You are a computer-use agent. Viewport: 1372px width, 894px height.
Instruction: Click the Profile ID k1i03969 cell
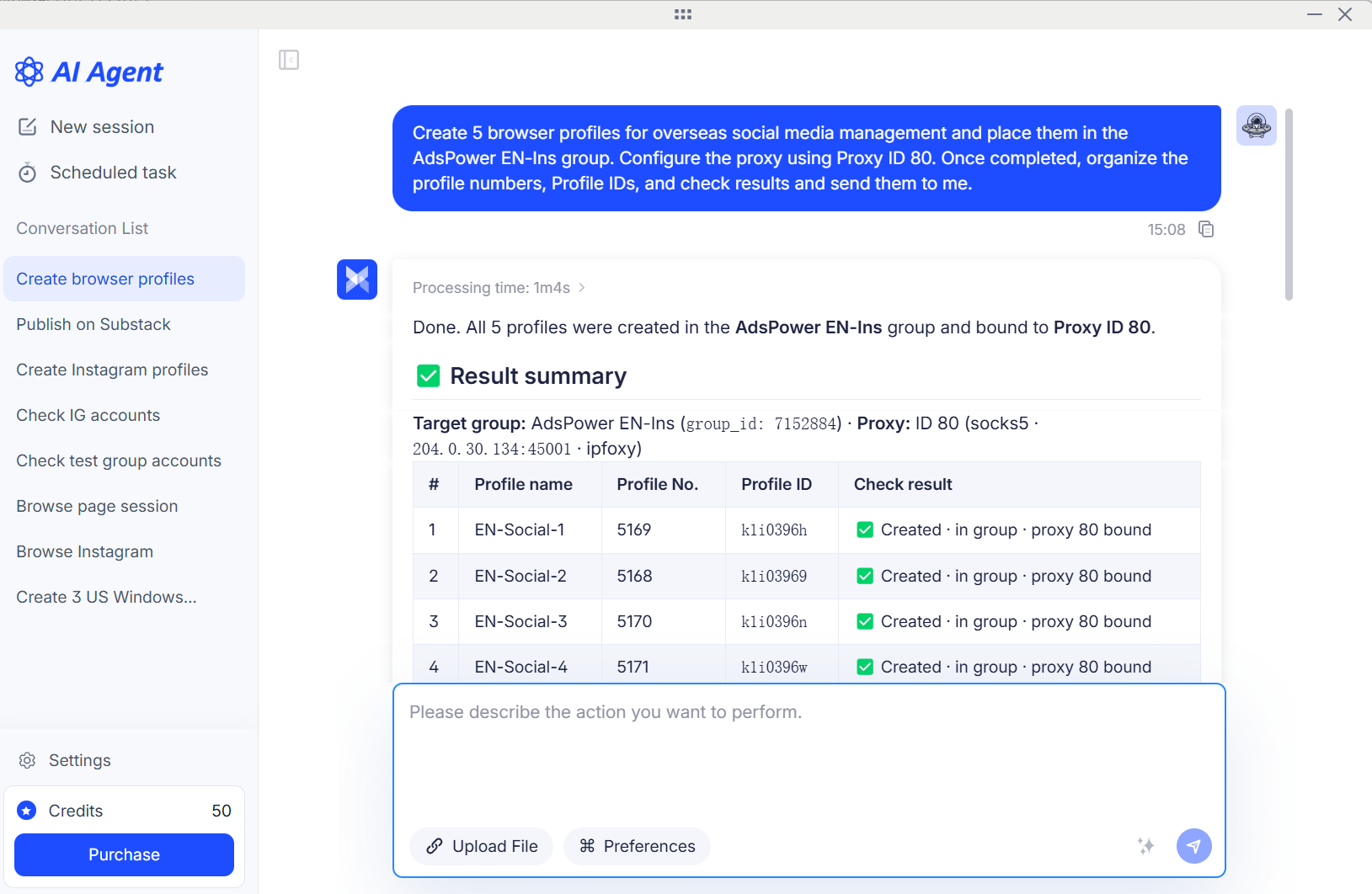(x=782, y=576)
